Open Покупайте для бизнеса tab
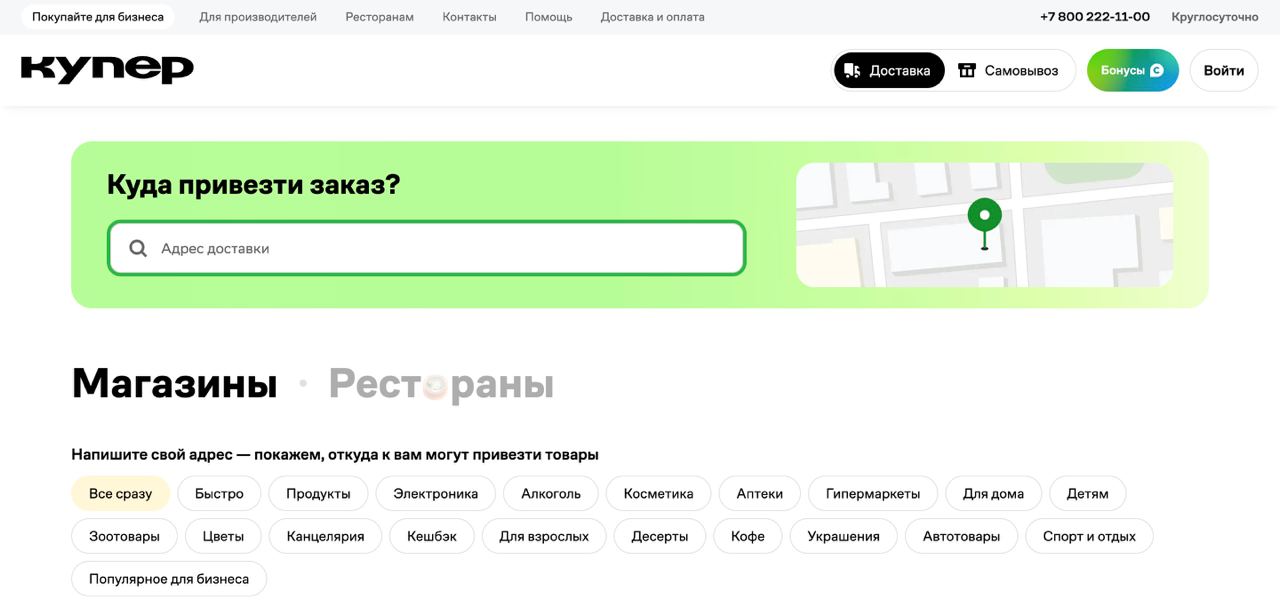 98,17
